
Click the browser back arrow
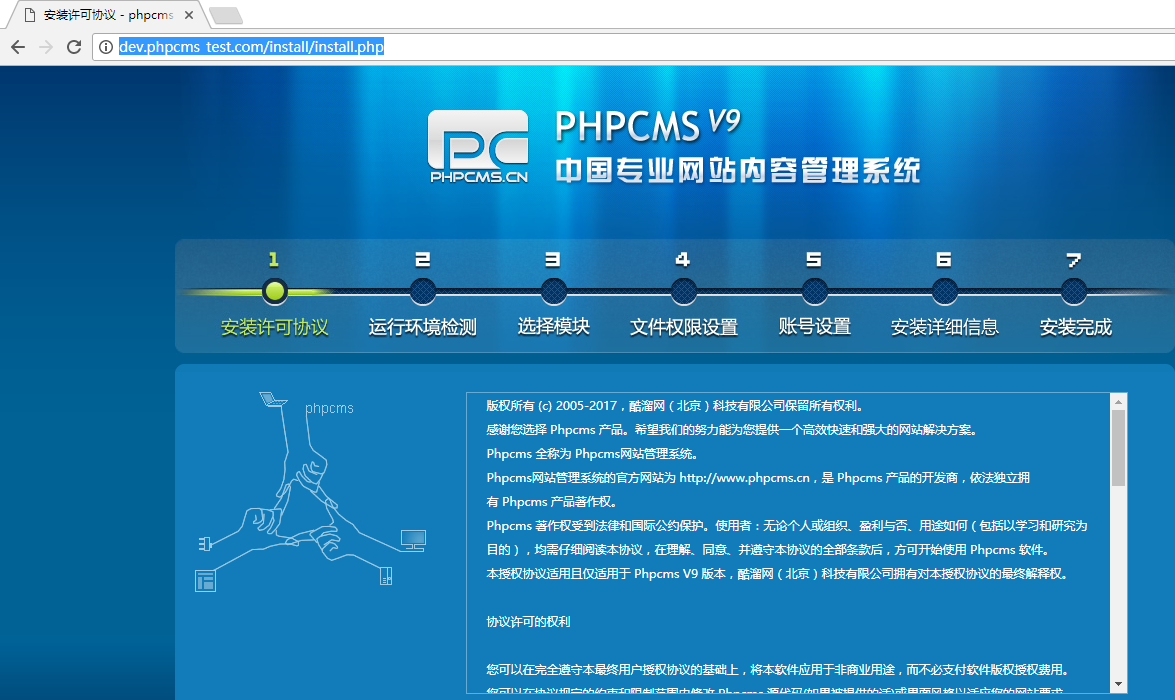(18, 47)
